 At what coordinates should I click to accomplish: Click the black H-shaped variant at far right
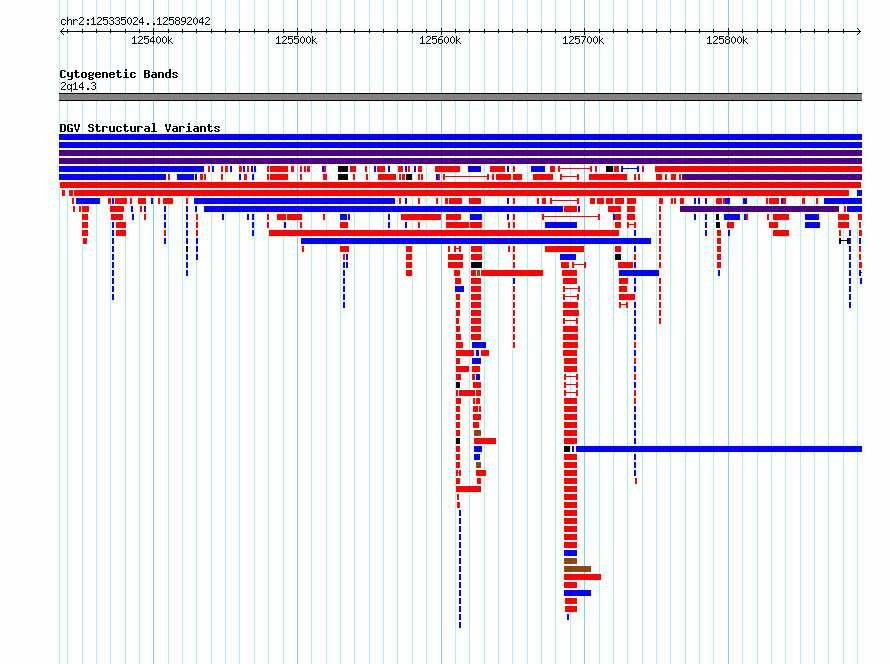[x=845, y=241]
